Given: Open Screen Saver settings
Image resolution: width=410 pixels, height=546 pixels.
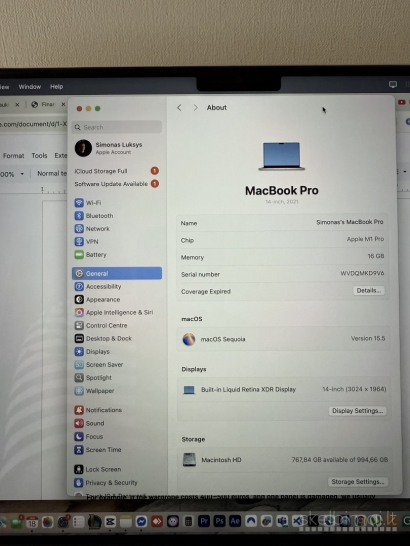Looking at the screenshot, I should [x=99, y=365].
